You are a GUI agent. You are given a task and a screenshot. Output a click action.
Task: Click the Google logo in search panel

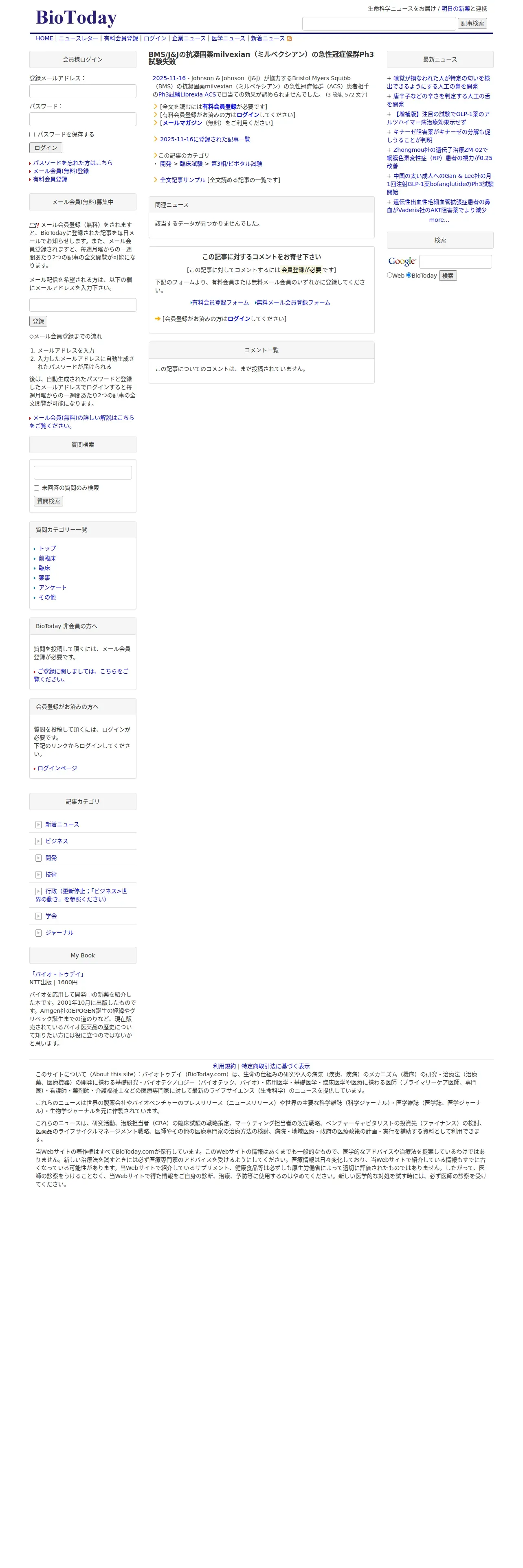[x=402, y=262]
